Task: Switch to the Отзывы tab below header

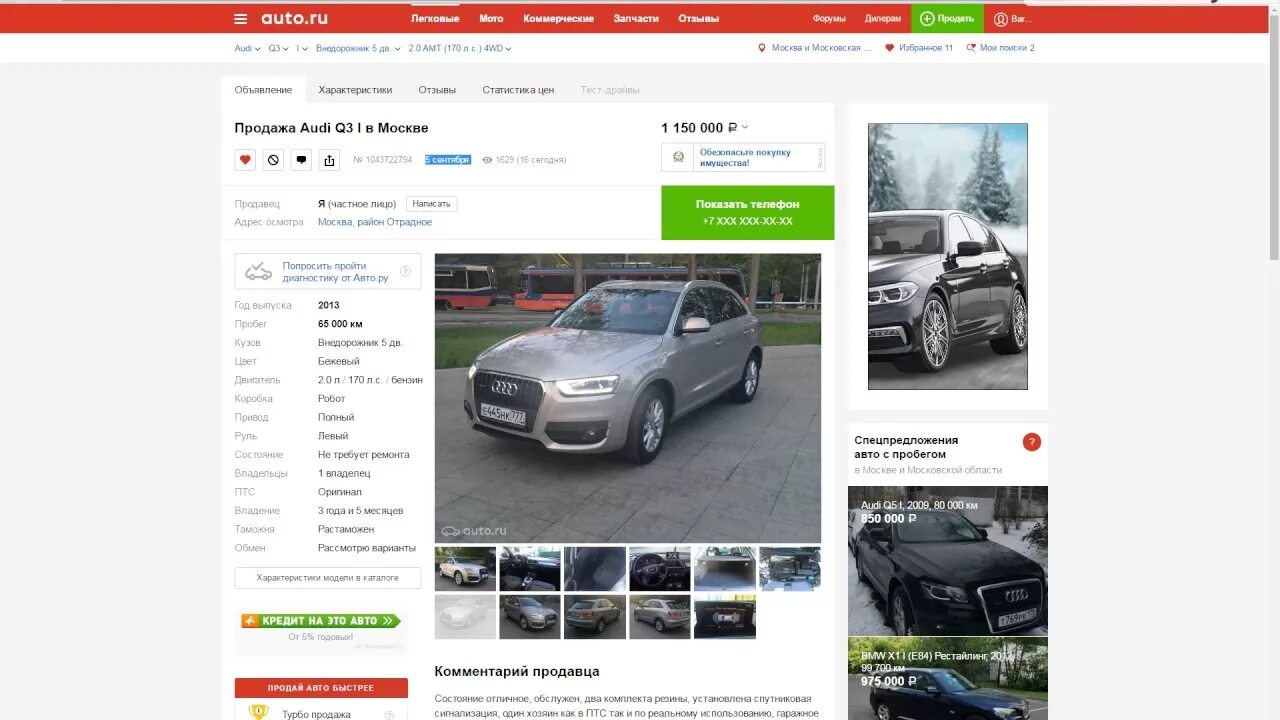Action: (437, 90)
